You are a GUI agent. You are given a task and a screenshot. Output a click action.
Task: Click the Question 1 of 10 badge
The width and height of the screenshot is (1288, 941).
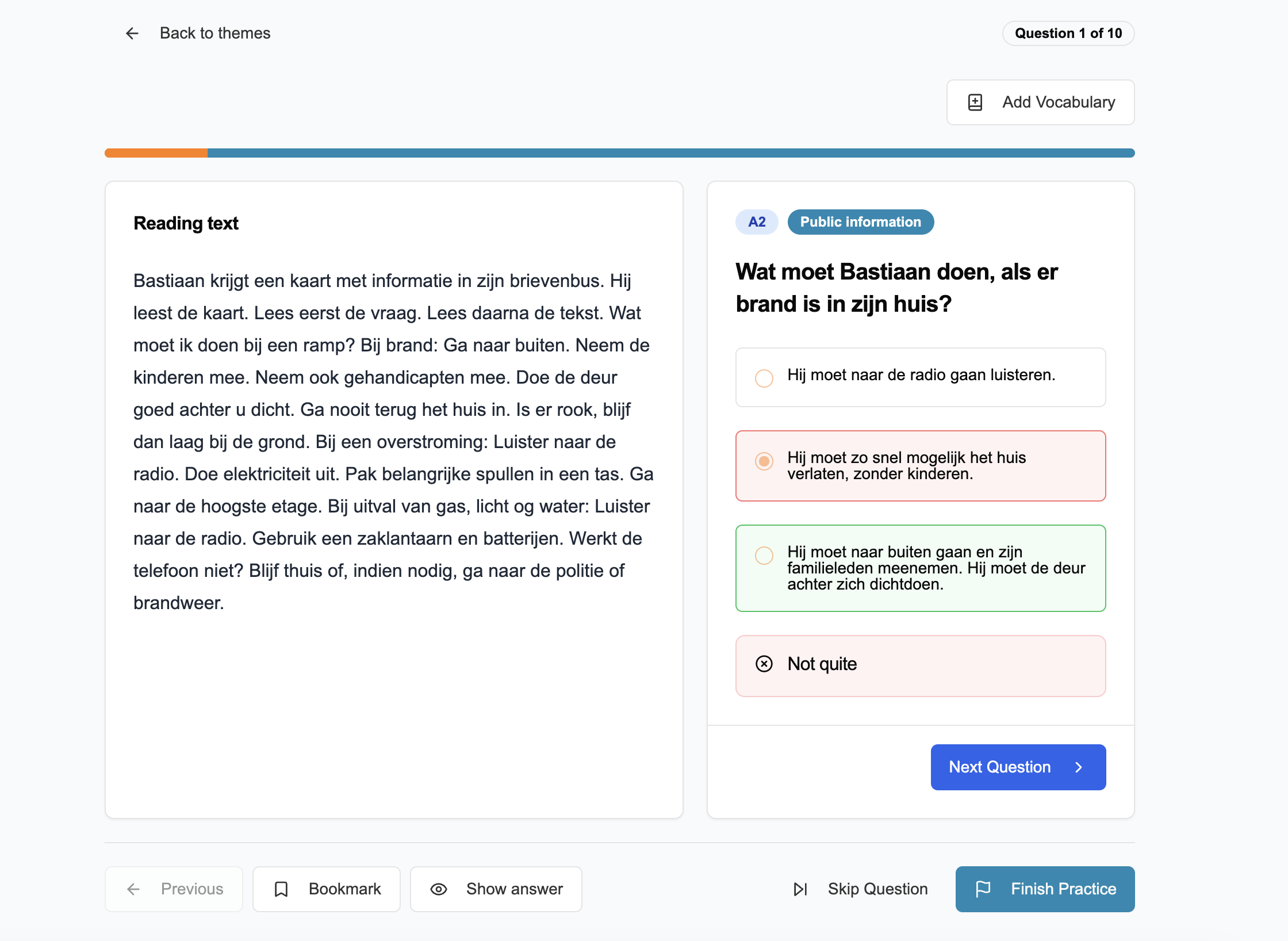(x=1068, y=33)
